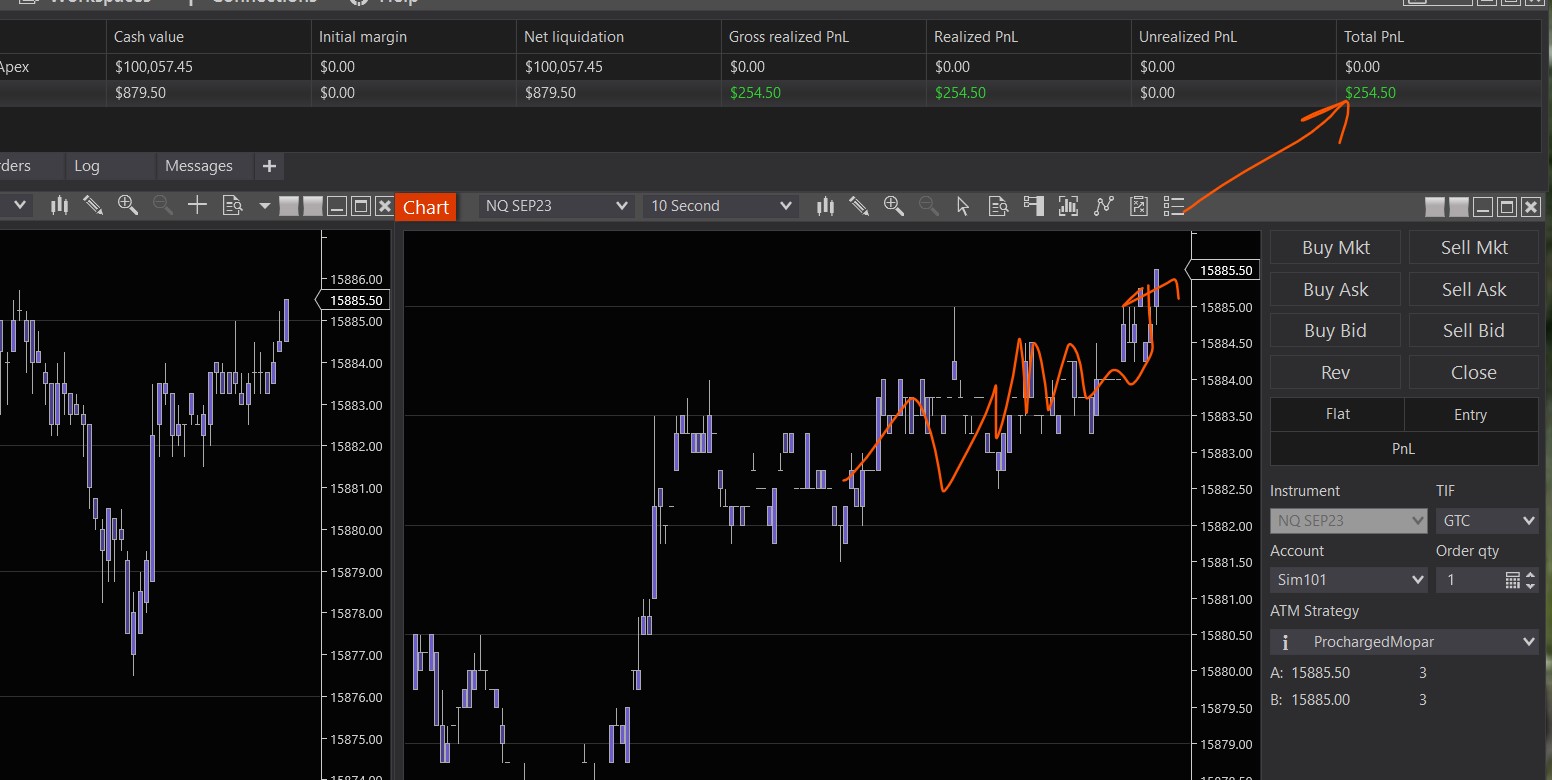Click crosshair plus icon in left chart toolbar

(x=197, y=206)
